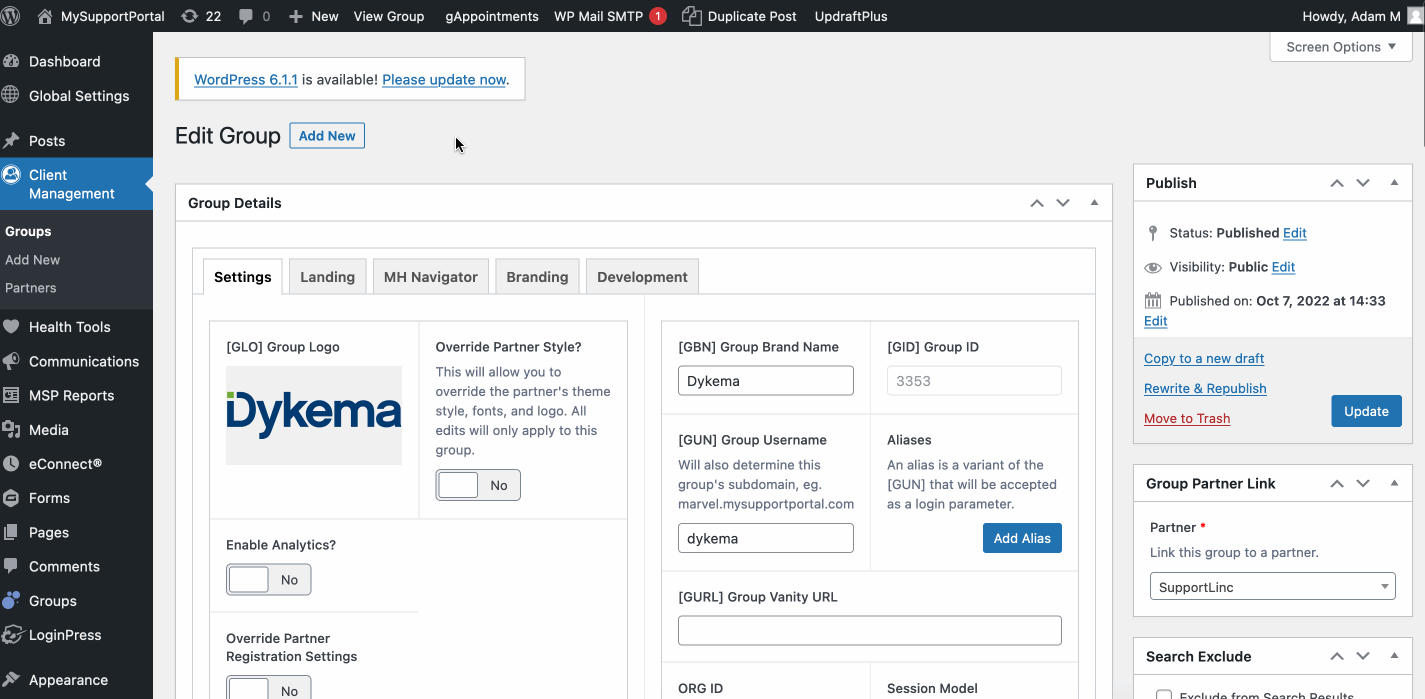The height and width of the screenshot is (699, 1425).
Task: Click the Update button
Action: click(x=1366, y=411)
